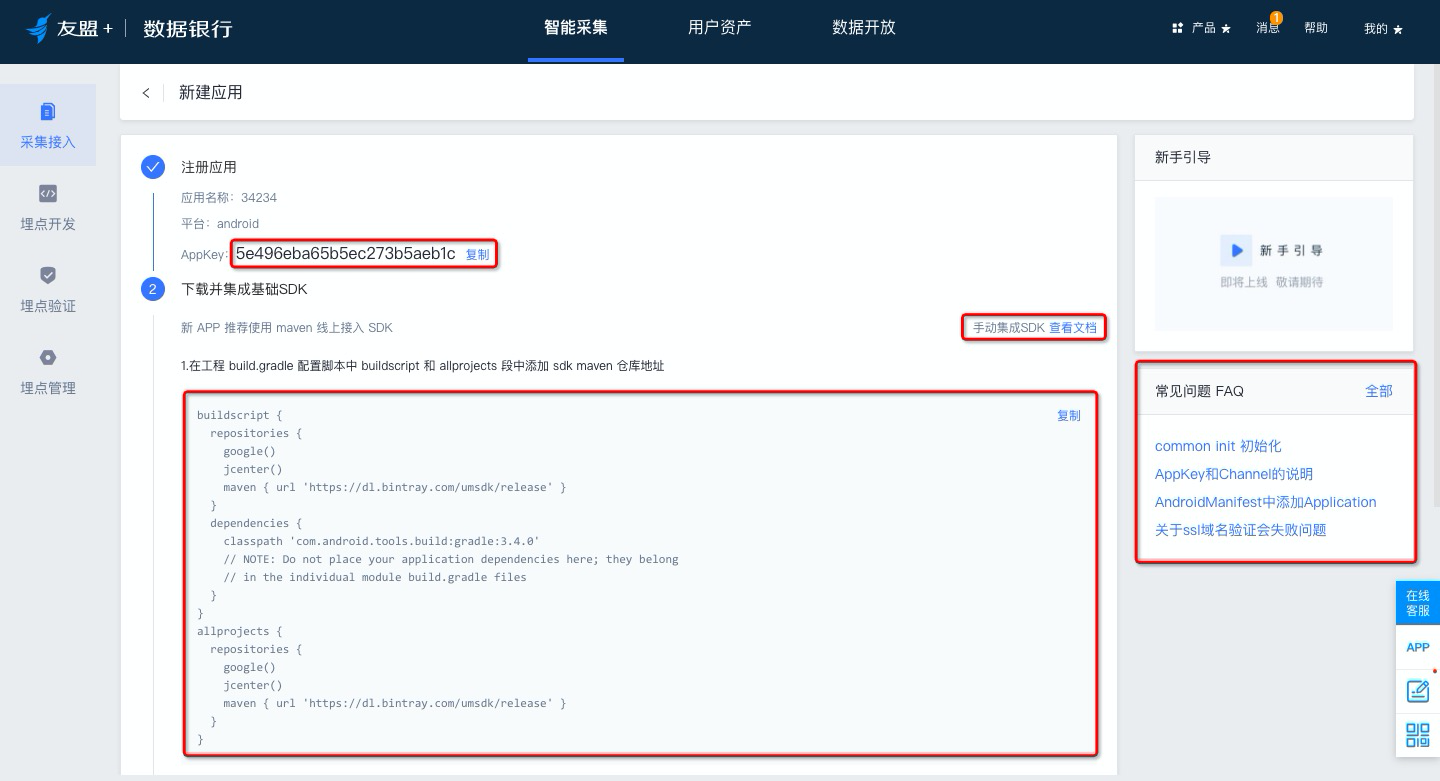Open the 帮助 help menu
This screenshot has width=1440, height=781.
point(1316,28)
